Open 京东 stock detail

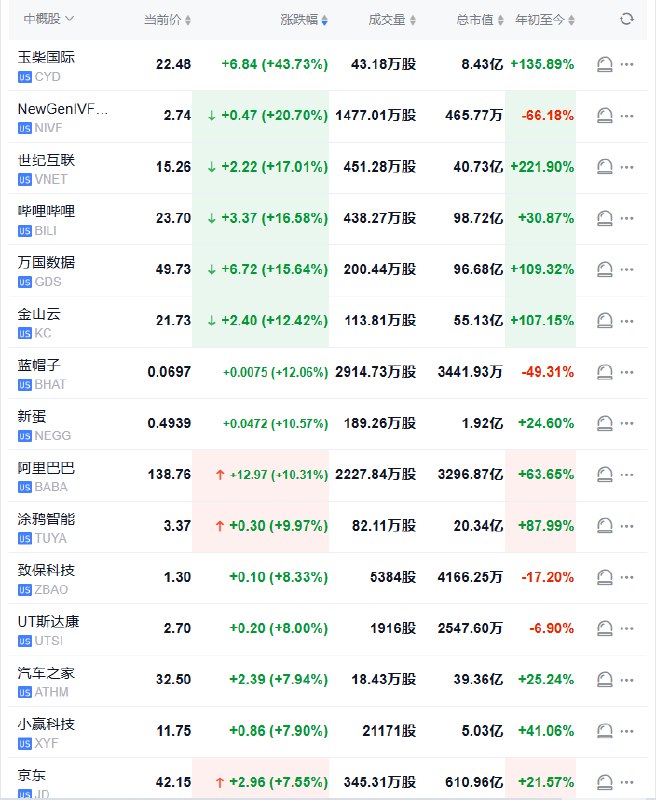tap(32, 775)
